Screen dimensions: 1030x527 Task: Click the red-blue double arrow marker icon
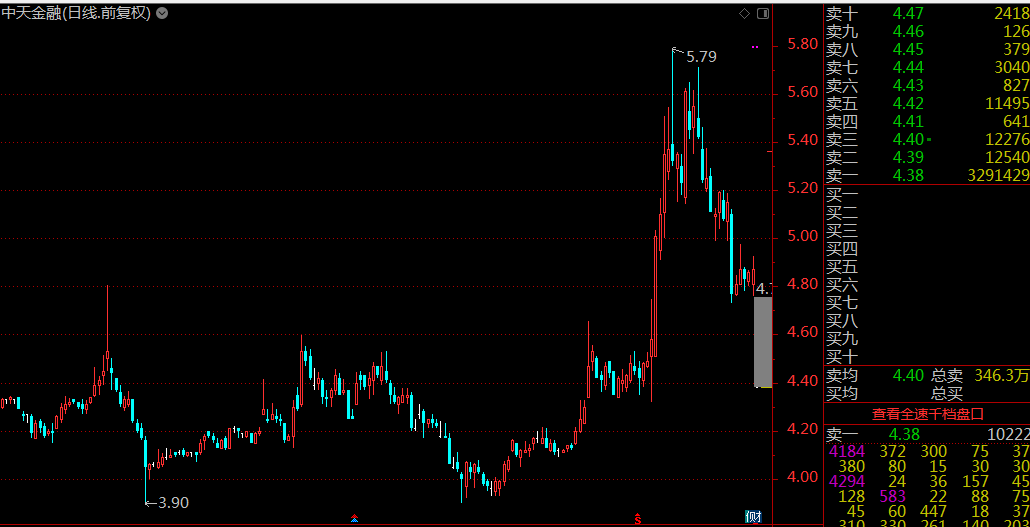click(354, 518)
